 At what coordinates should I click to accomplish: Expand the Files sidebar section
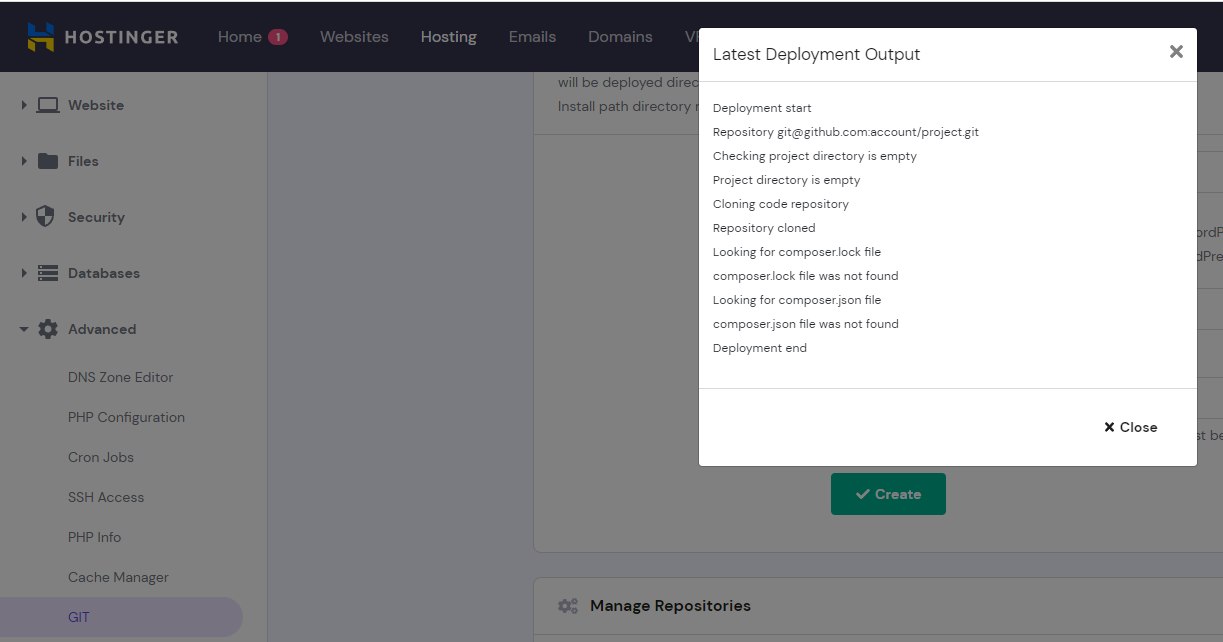[23, 160]
